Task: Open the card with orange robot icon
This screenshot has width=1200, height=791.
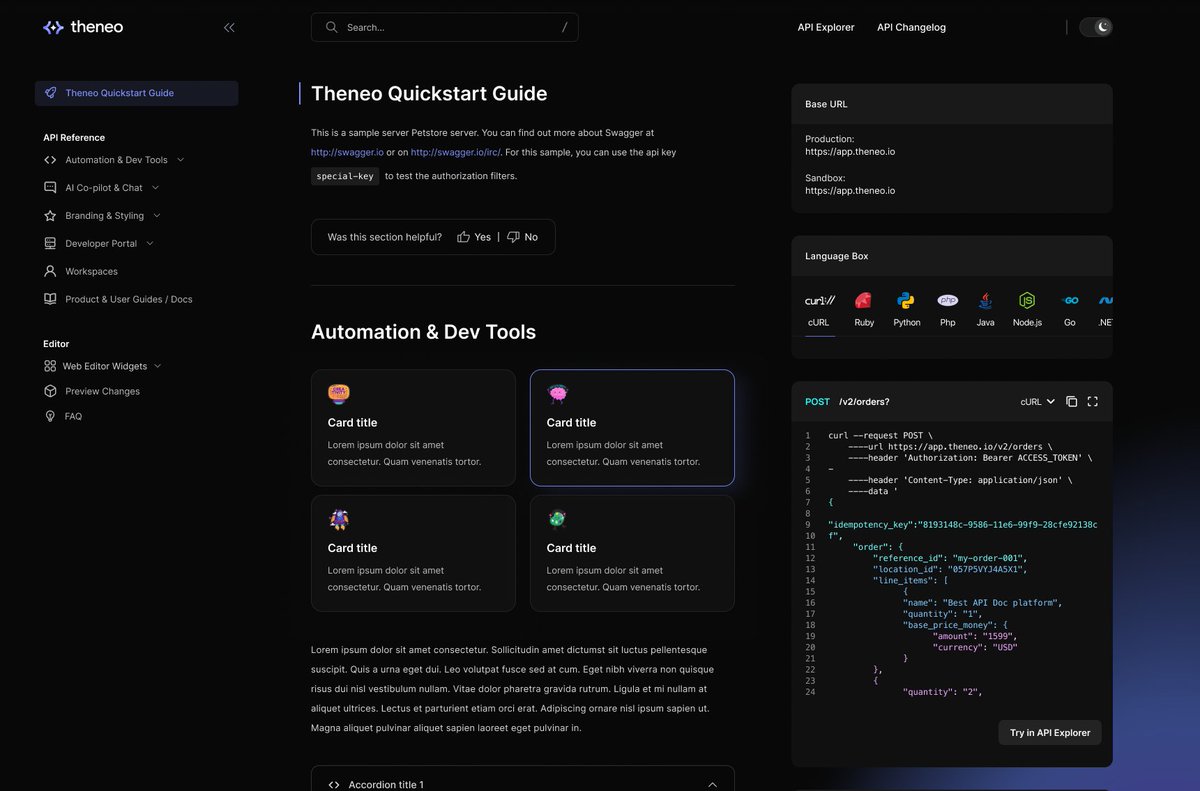Action: click(413, 428)
